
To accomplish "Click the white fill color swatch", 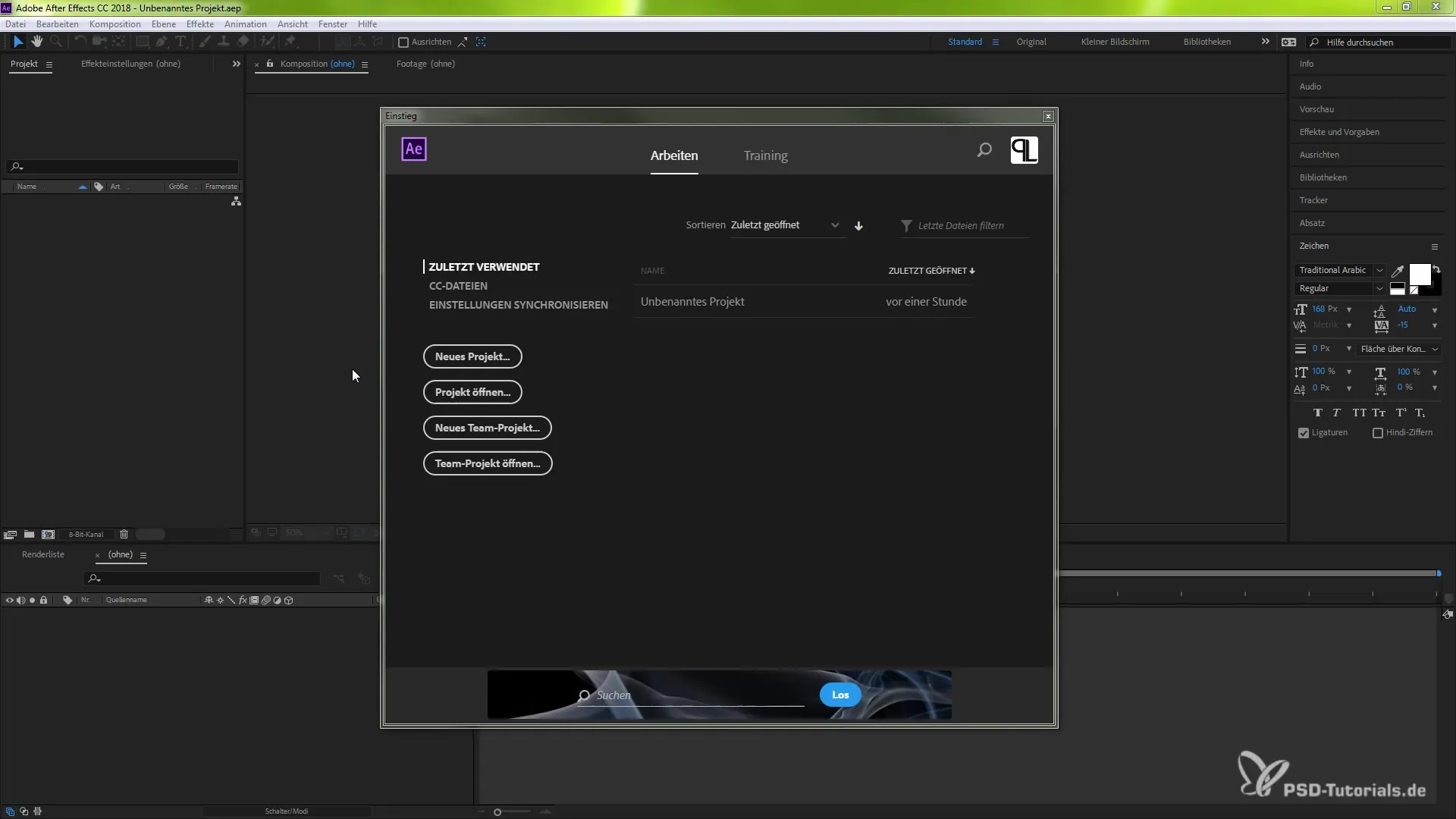I will pos(1420,275).
